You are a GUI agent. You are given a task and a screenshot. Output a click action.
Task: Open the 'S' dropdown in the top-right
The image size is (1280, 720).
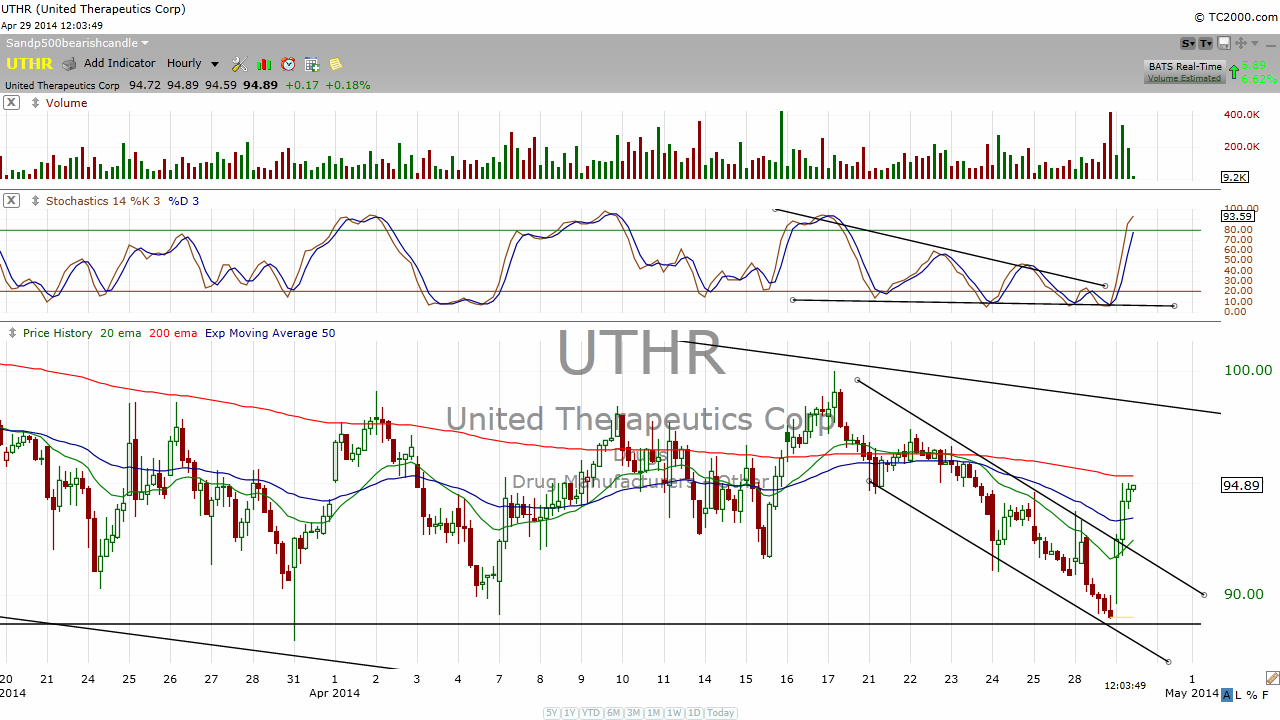[x=1188, y=43]
